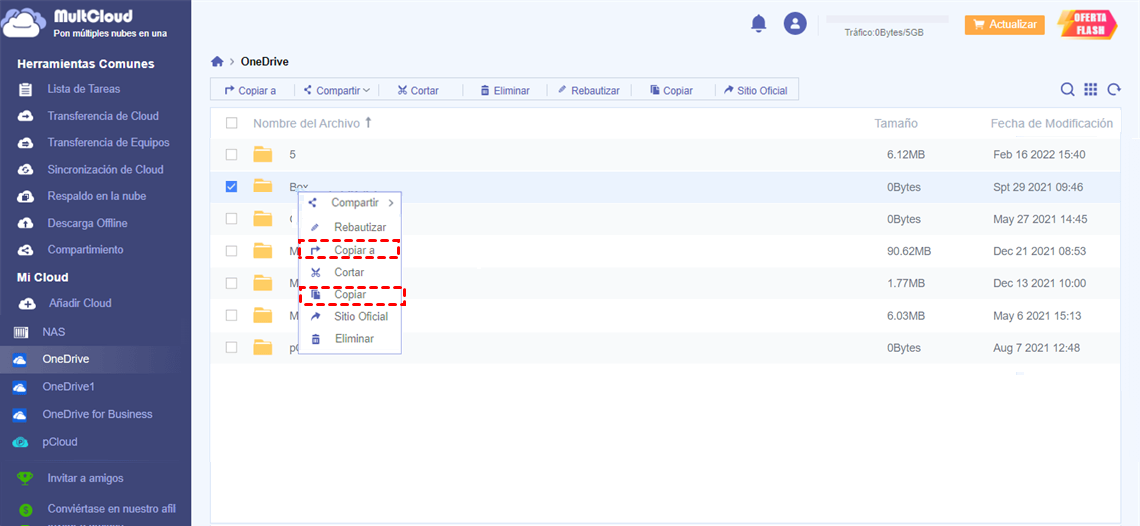Viewport: 1140px width, 526px height.
Task: Check the folder row dated Aug 7 2021
Action: tap(231, 348)
